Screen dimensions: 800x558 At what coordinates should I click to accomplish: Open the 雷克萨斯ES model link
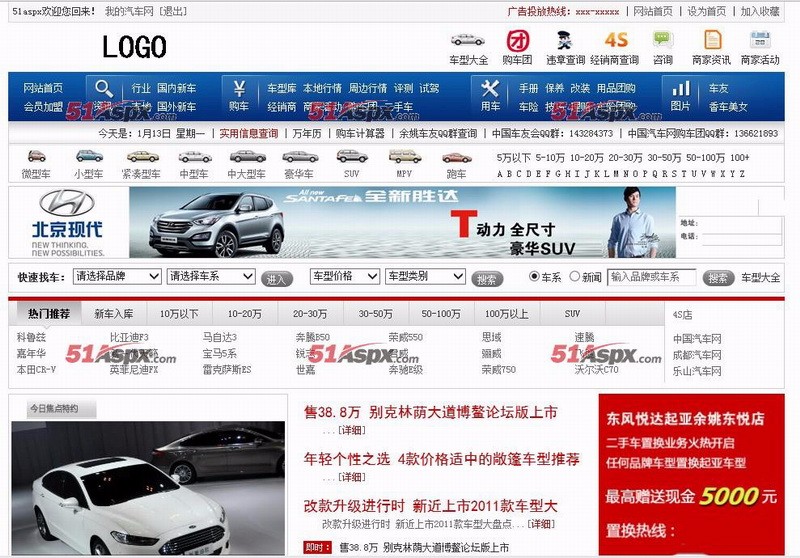click(227, 369)
